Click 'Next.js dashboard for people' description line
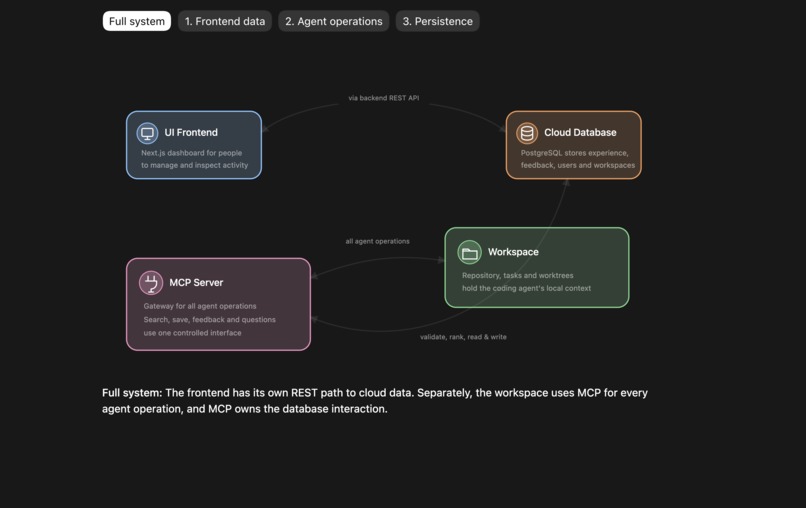The height and width of the screenshot is (508, 806). 191,153
